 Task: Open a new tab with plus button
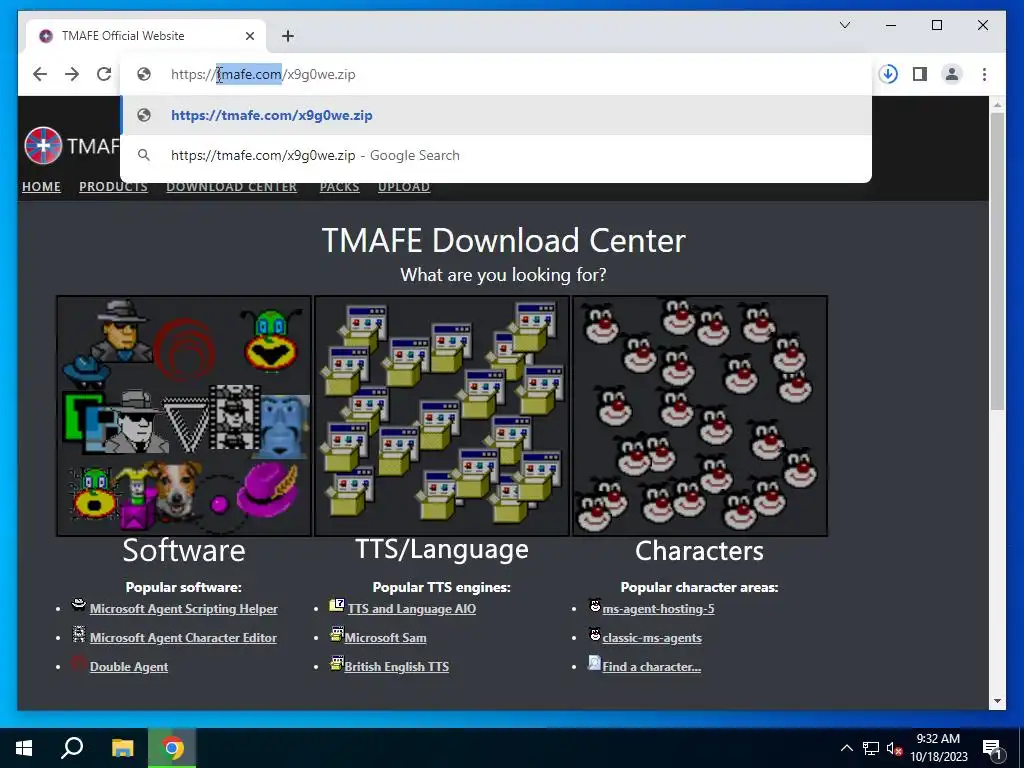point(288,36)
